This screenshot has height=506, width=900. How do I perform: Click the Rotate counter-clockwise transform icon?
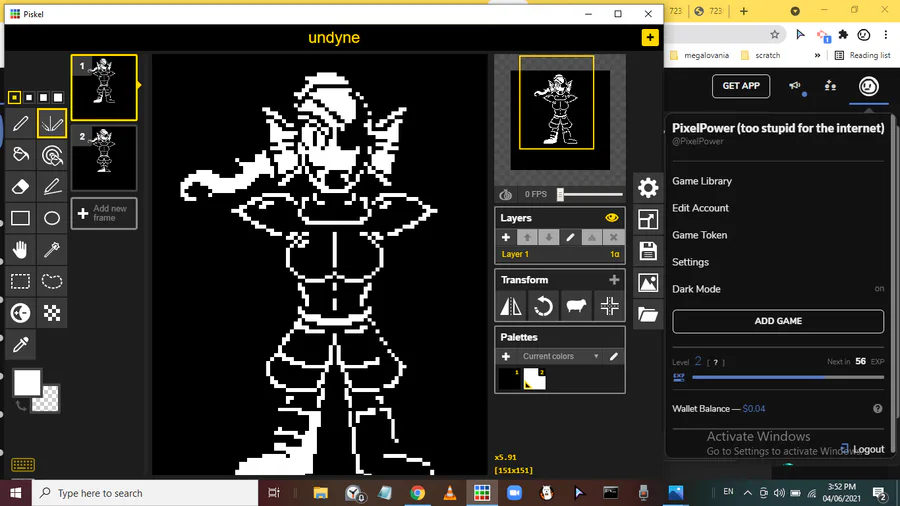click(x=543, y=306)
